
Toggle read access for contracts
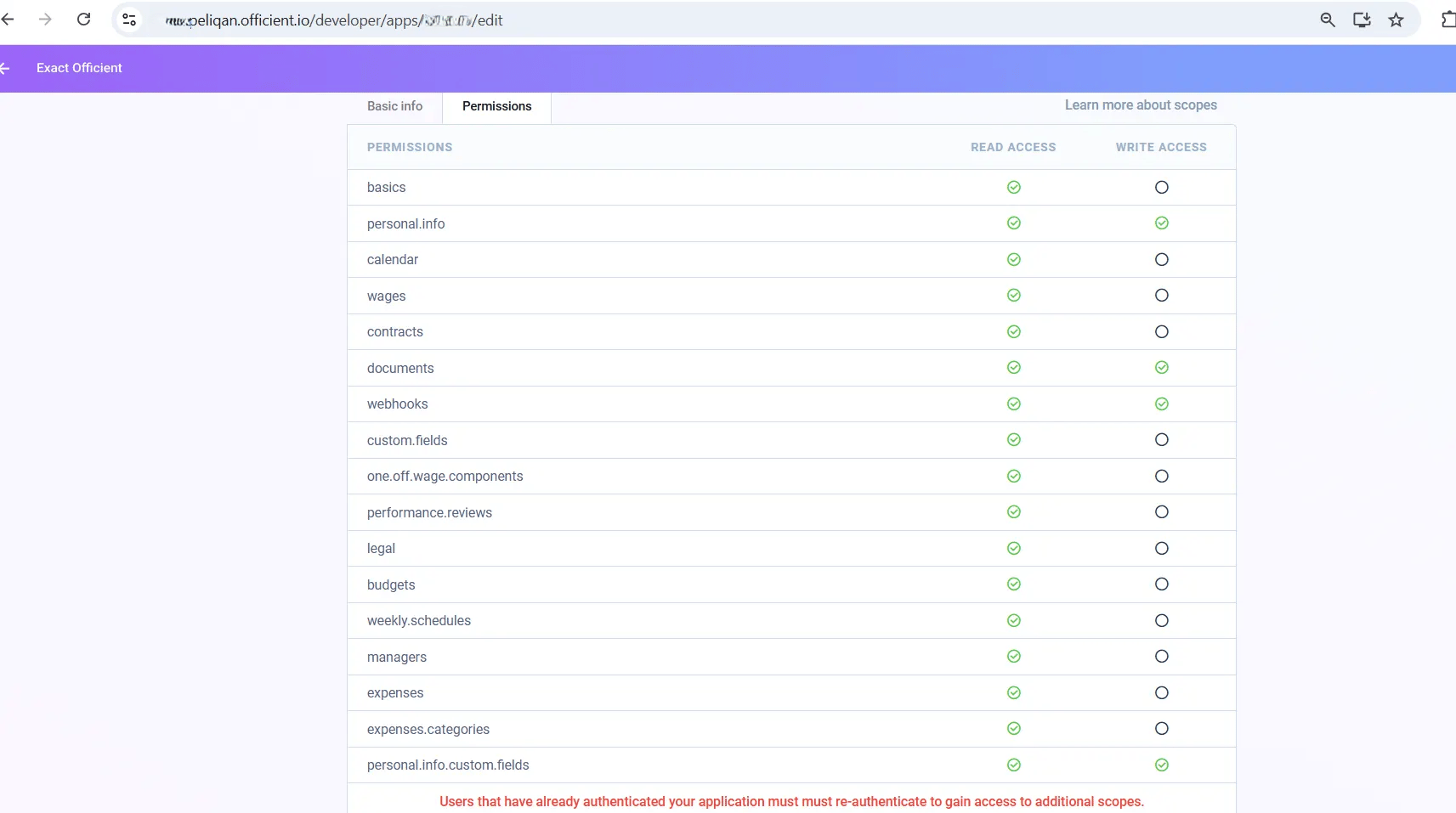1013,331
